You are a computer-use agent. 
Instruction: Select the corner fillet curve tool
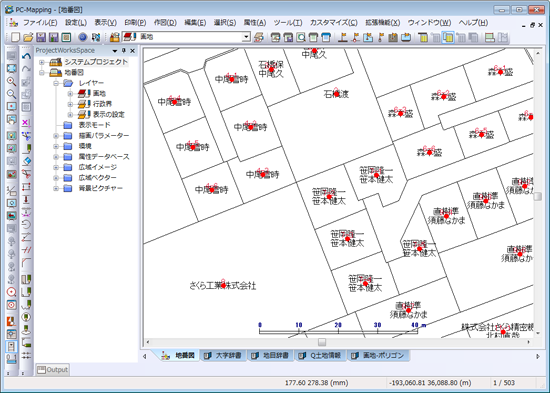(26, 262)
